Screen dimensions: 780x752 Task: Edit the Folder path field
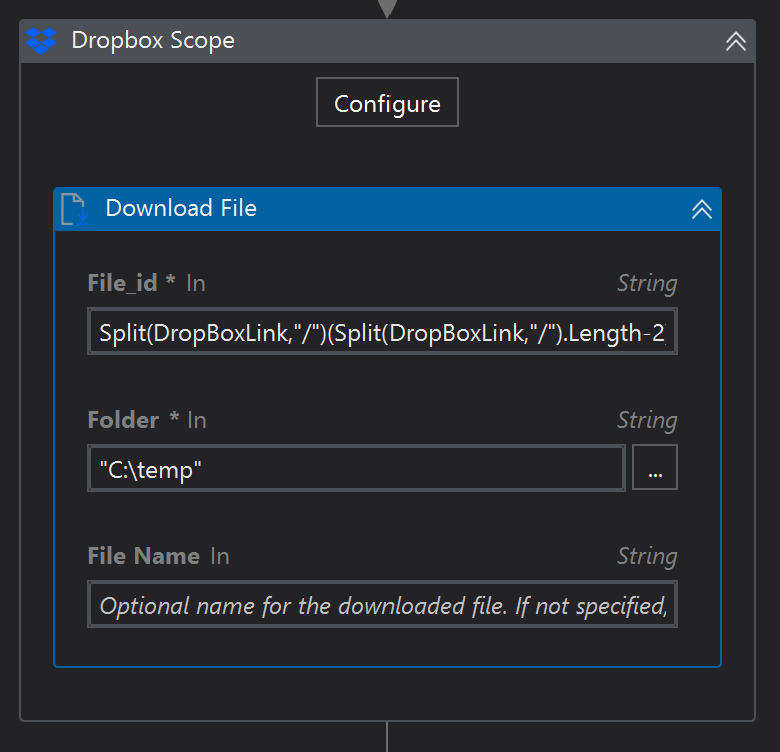tap(356, 468)
